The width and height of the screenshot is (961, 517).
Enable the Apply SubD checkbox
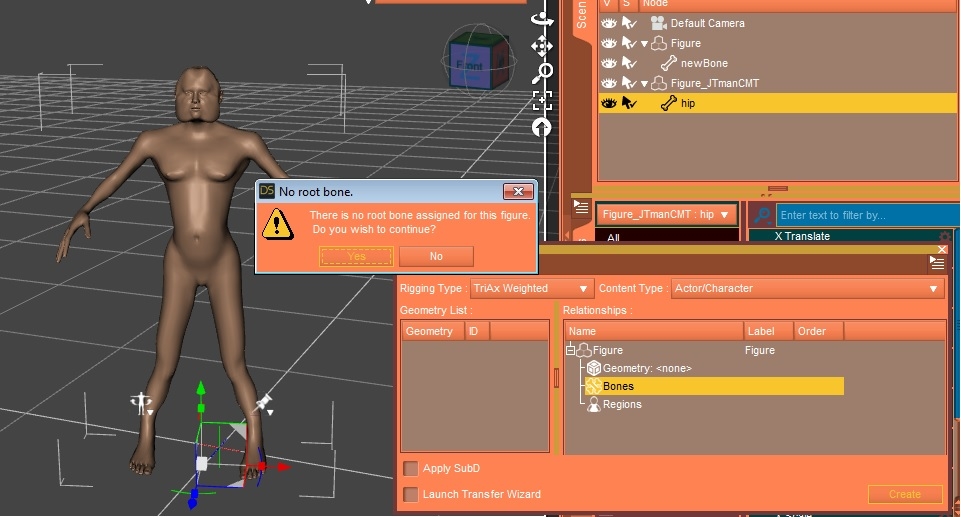411,468
